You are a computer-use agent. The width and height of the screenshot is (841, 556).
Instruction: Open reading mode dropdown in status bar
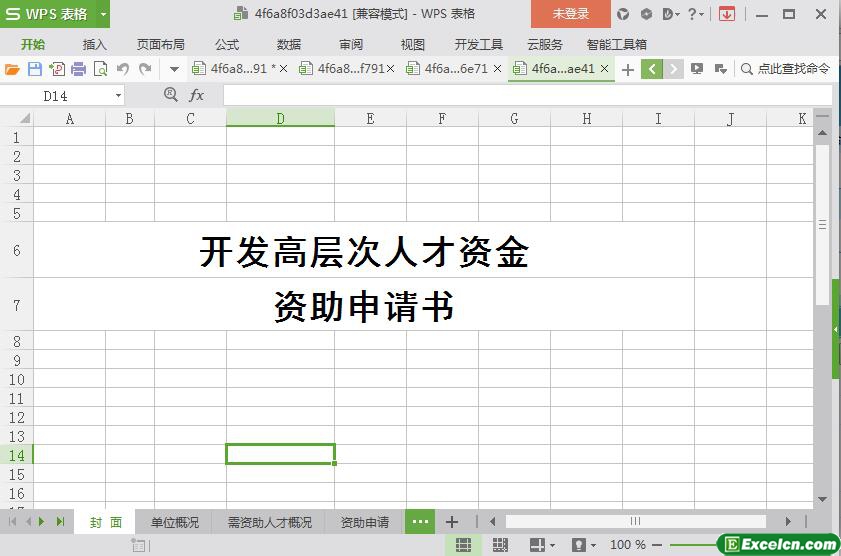553,545
